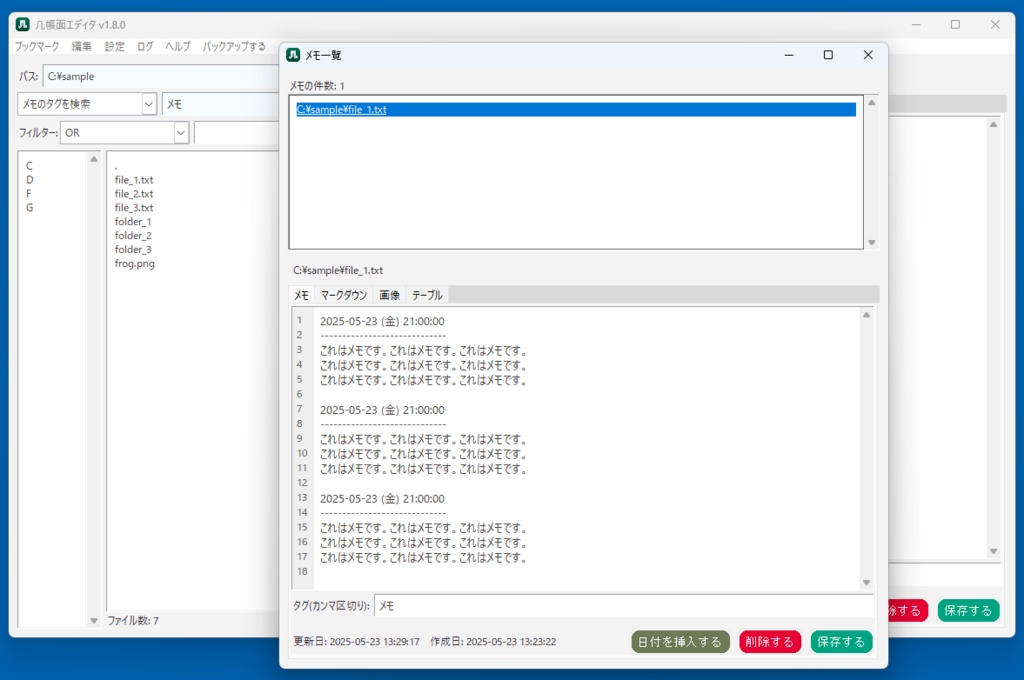Click the タグ(カンマ区切り) input field
1024x680 pixels.
click(624, 606)
